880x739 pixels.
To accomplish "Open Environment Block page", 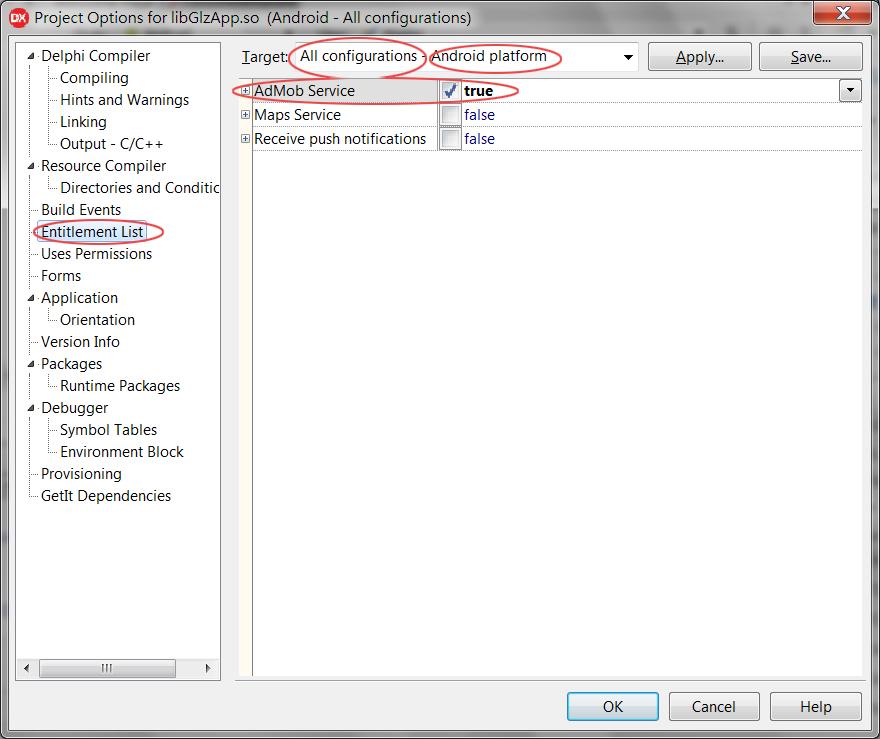I will click(x=122, y=452).
